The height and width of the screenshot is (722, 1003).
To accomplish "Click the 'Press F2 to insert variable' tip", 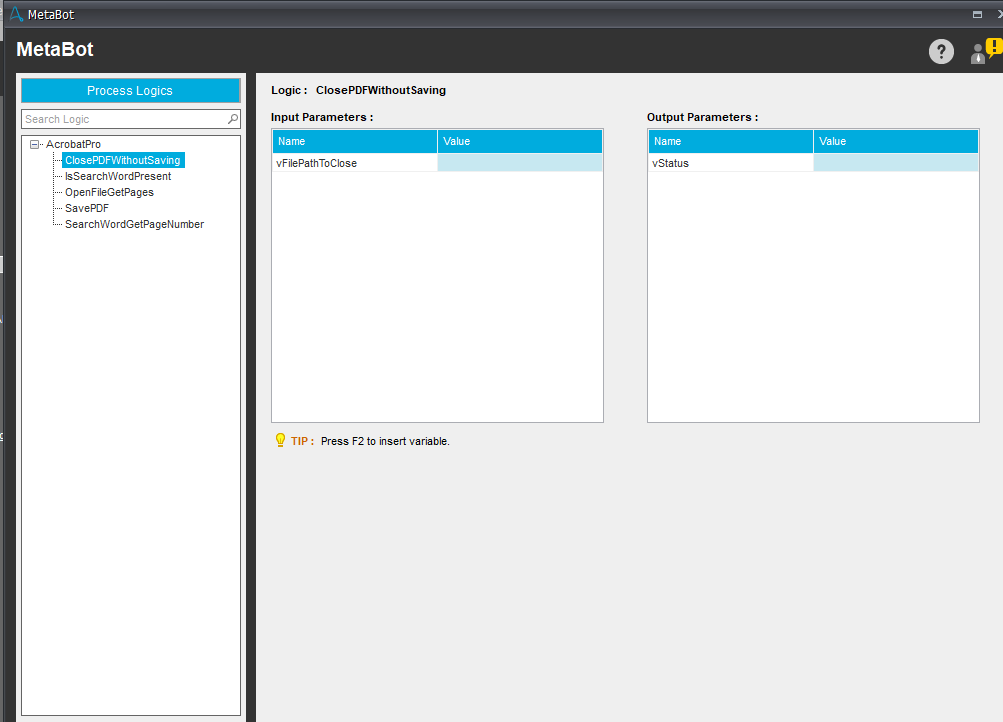I will 385,441.
